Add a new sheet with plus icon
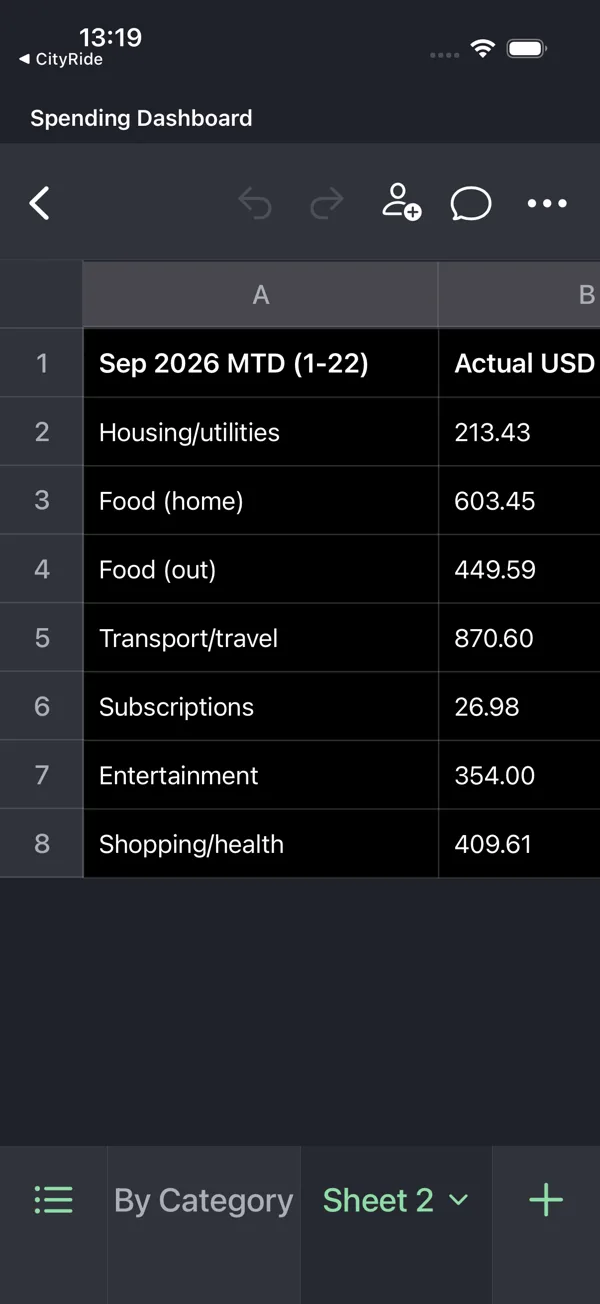 pos(546,1200)
